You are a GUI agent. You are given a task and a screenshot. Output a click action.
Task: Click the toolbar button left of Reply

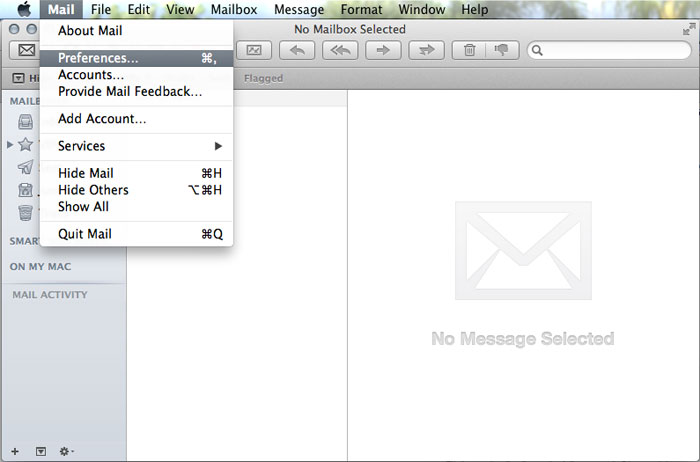click(x=254, y=50)
